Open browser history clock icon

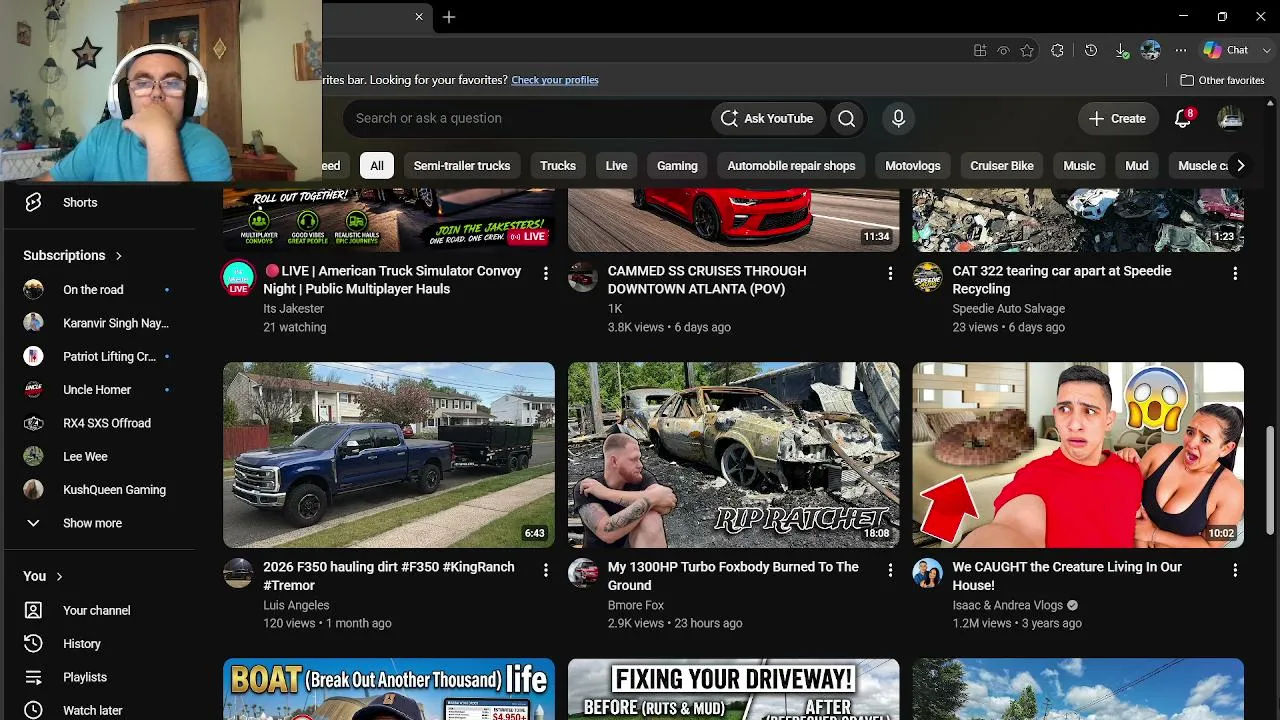[1091, 50]
